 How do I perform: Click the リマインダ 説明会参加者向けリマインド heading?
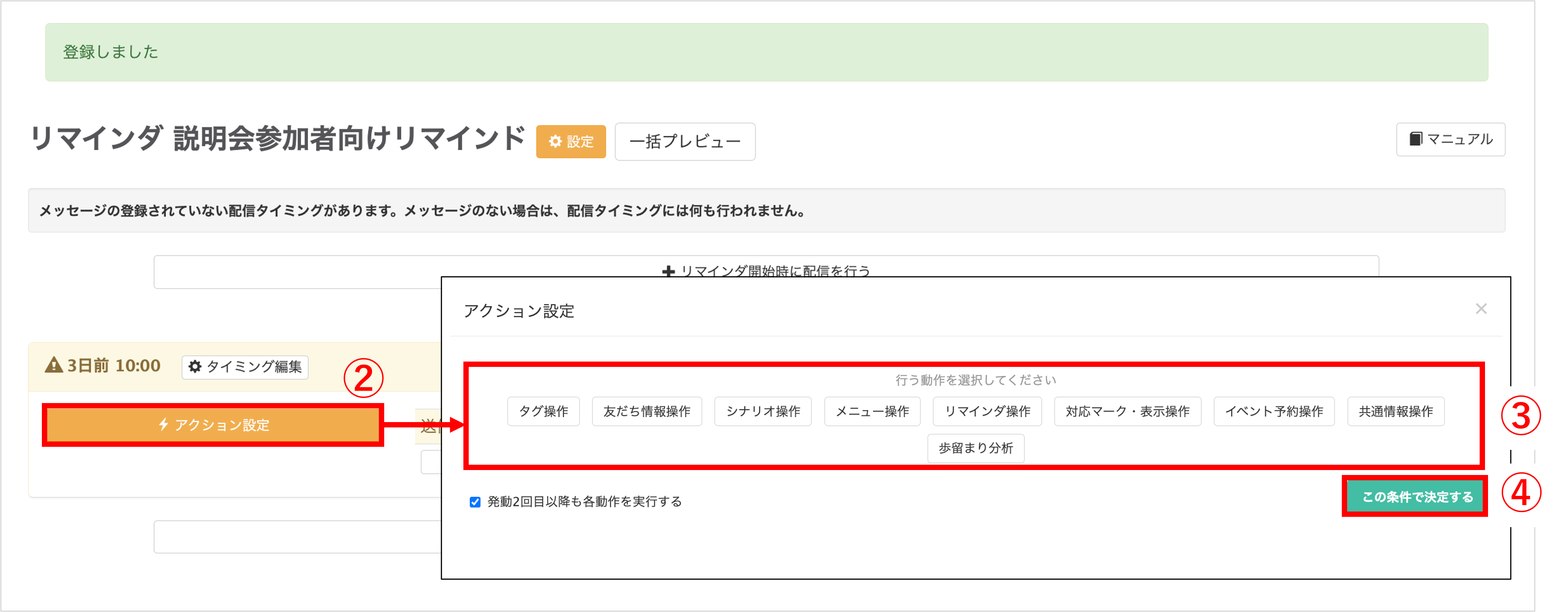[278, 139]
